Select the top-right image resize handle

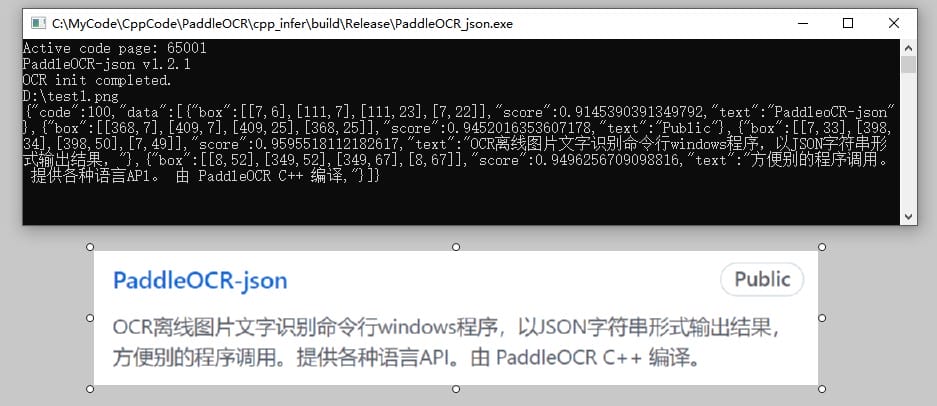[x=822, y=247]
